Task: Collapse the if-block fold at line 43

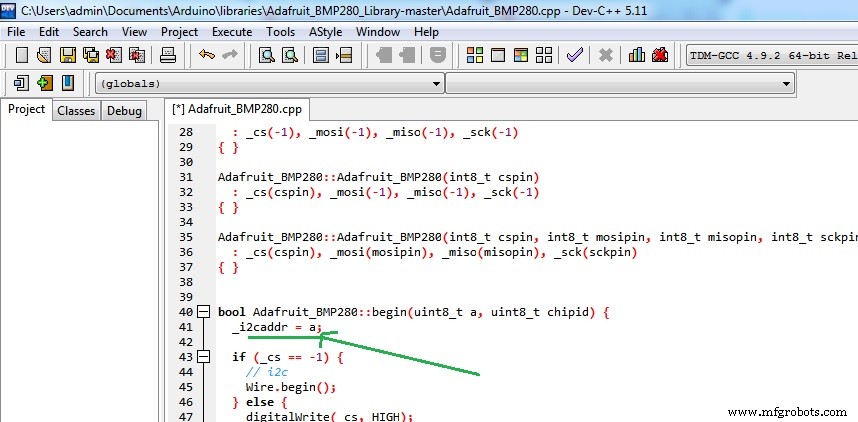Action: coord(204,357)
